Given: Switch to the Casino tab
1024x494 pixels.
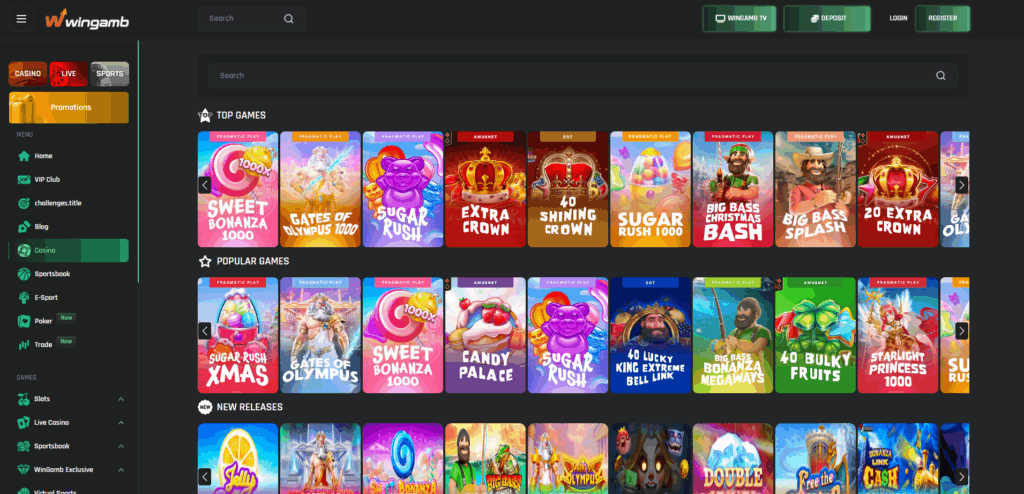Looking at the screenshot, I should (x=27, y=74).
